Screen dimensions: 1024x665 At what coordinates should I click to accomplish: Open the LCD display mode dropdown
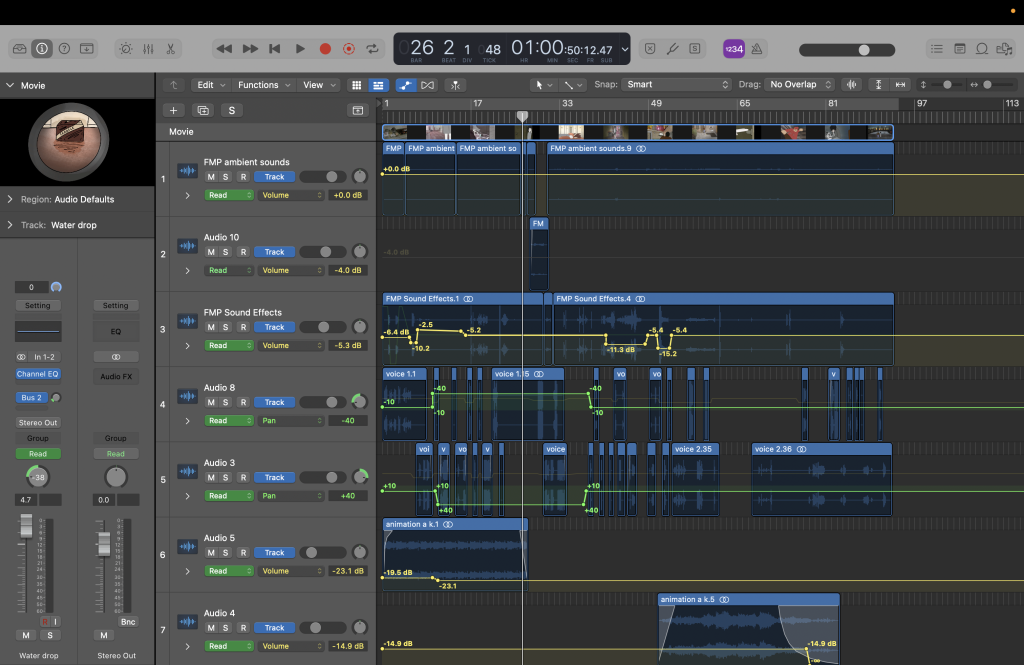(x=625, y=49)
